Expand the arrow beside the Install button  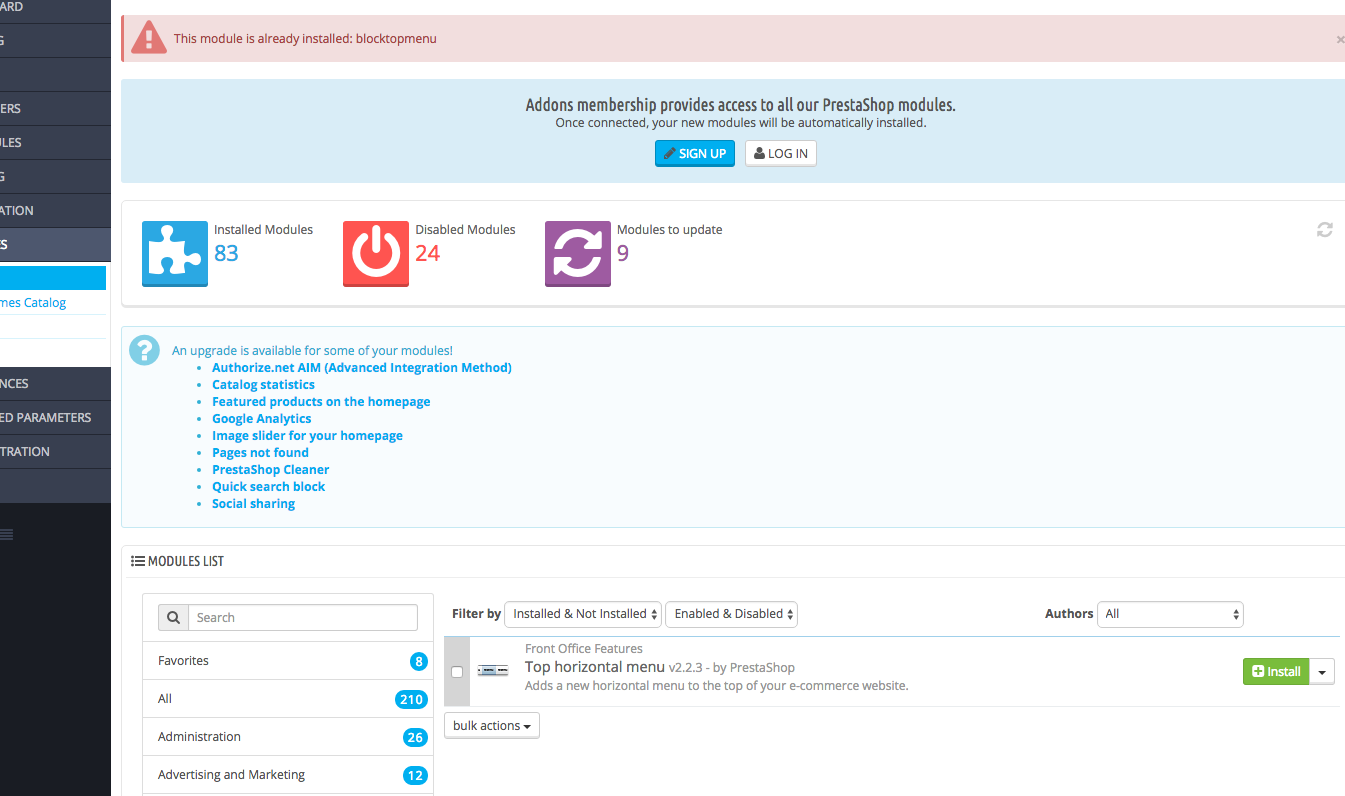click(x=1322, y=672)
